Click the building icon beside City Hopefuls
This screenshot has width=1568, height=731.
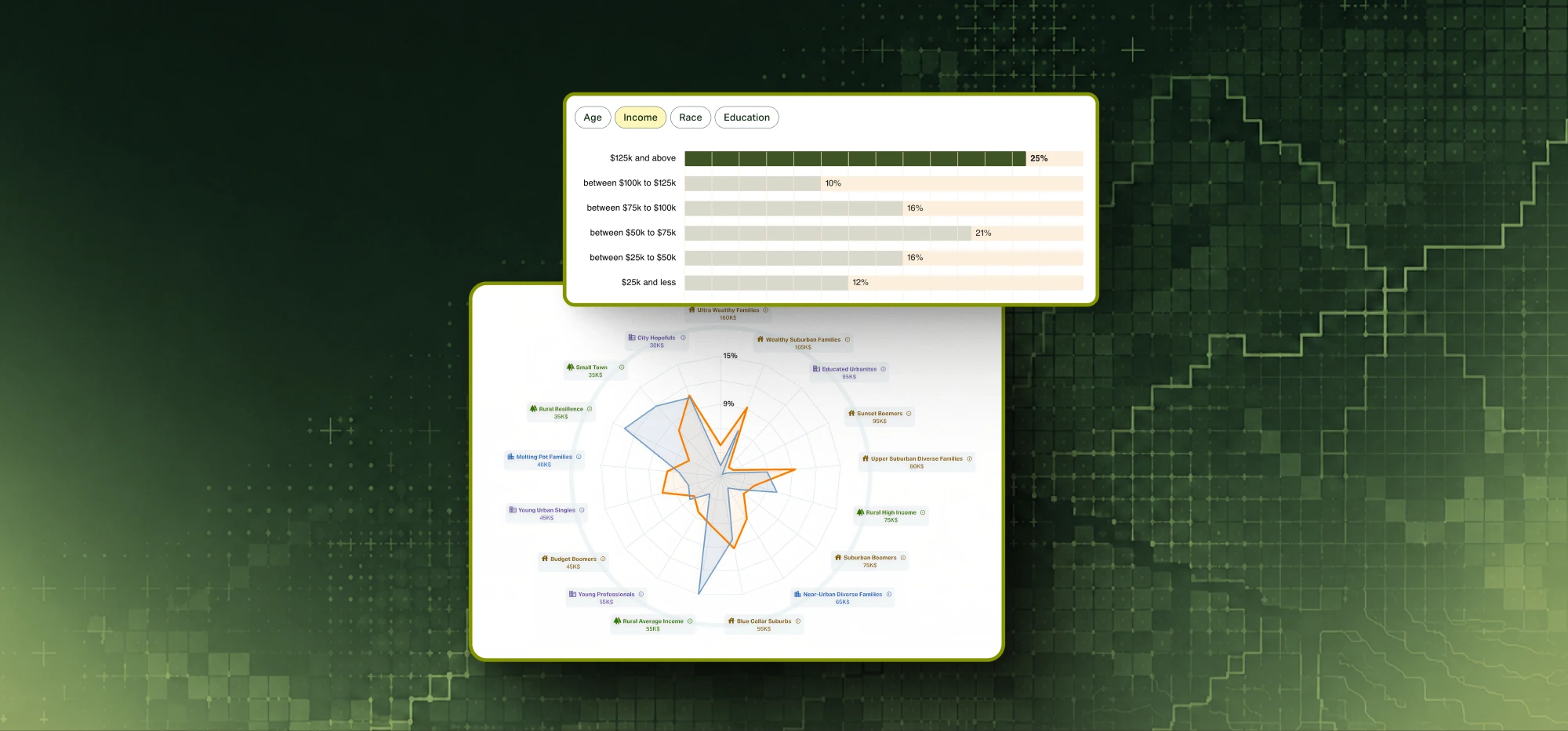632,338
